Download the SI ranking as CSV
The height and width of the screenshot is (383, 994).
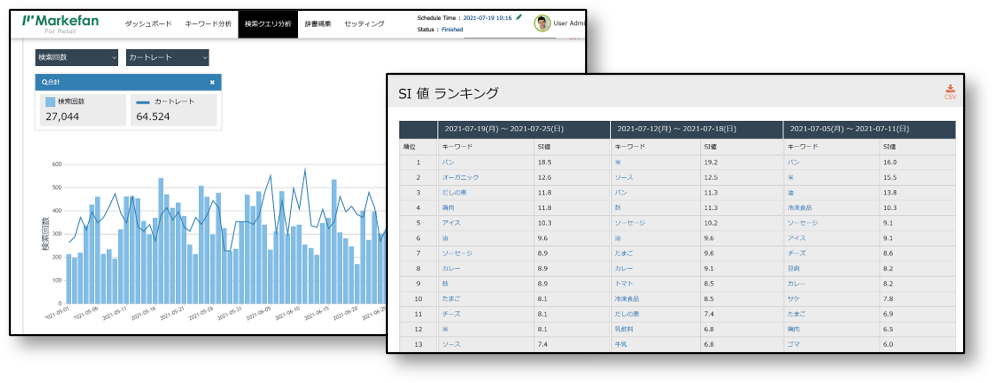[x=950, y=92]
